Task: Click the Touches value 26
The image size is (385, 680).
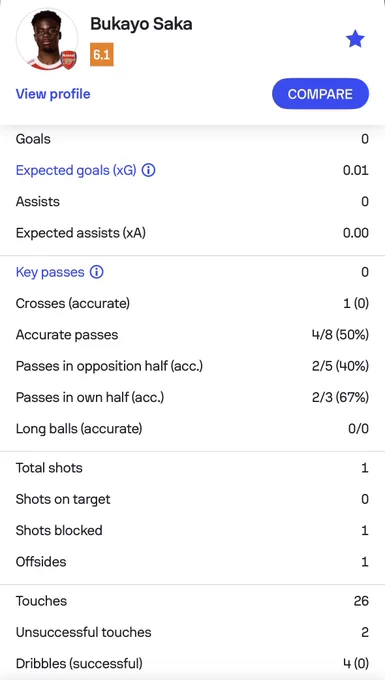Action: coord(361,601)
